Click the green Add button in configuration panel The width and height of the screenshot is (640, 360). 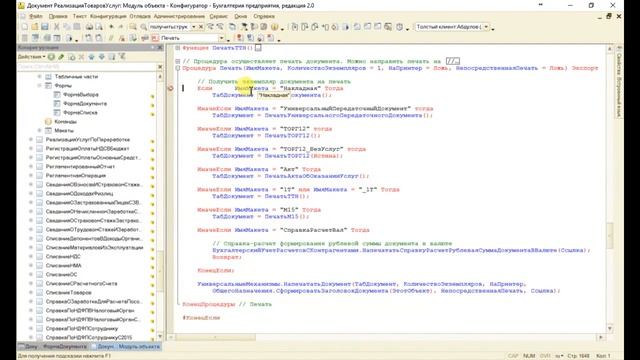click(51, 57)
